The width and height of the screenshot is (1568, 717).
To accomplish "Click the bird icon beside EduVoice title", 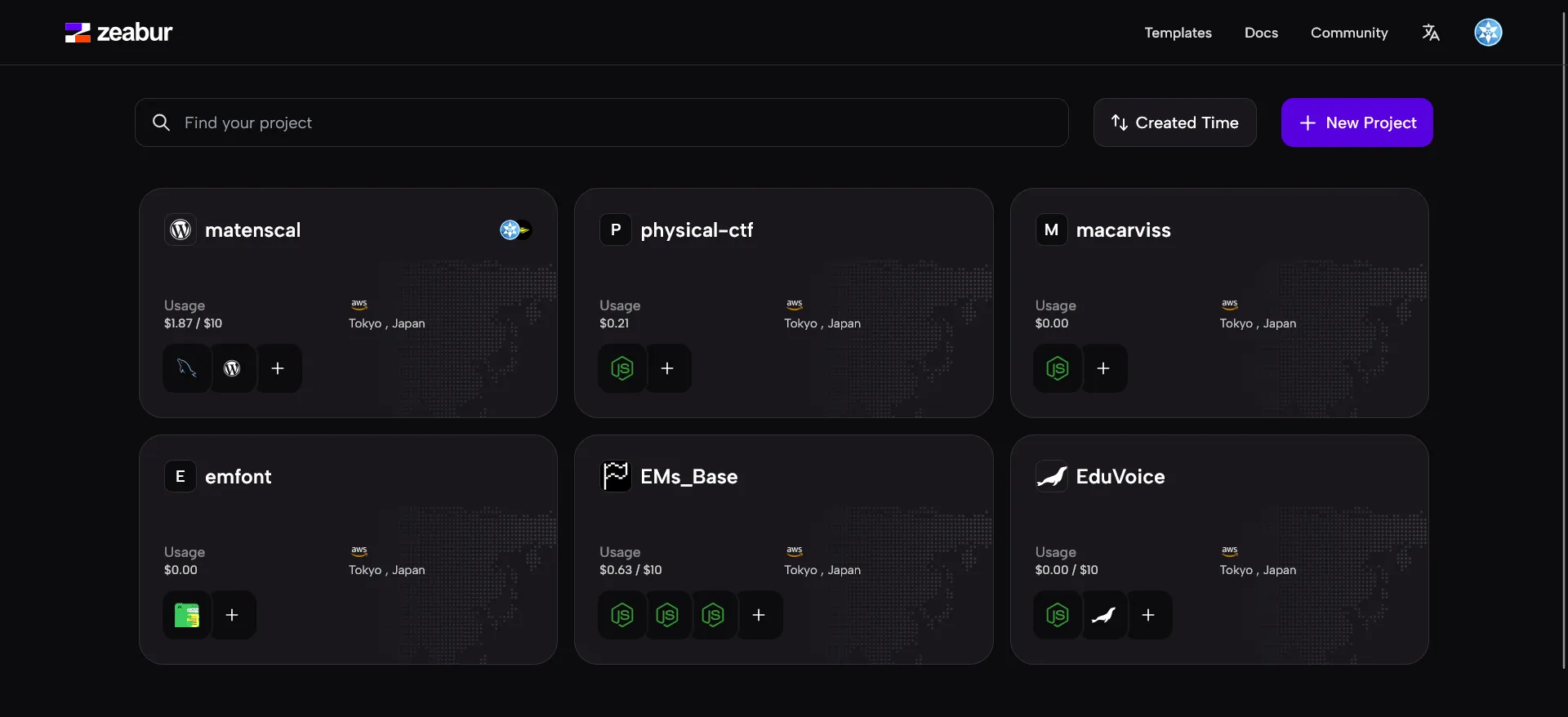I will click(x=1052, y=477).
